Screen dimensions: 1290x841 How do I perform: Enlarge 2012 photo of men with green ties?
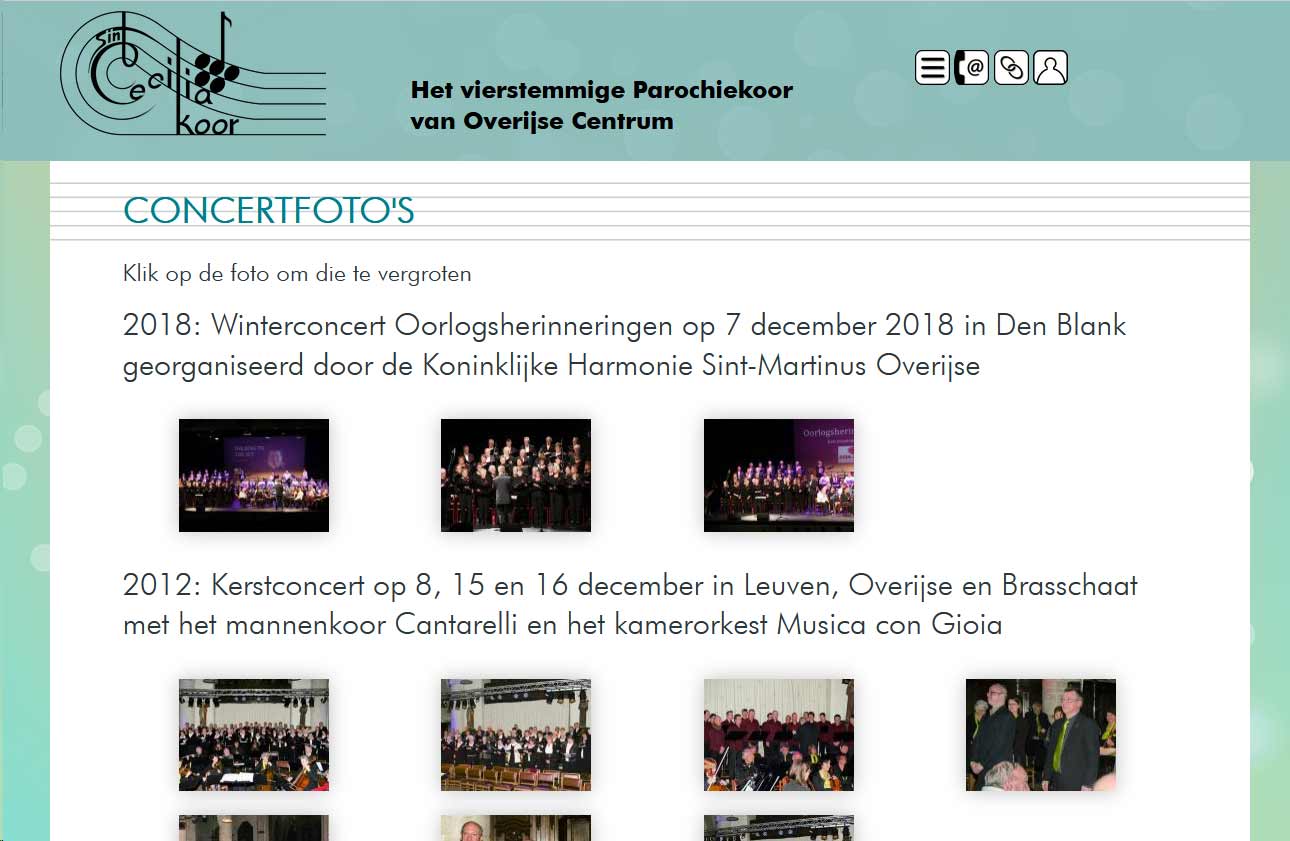click(1041, 735)
